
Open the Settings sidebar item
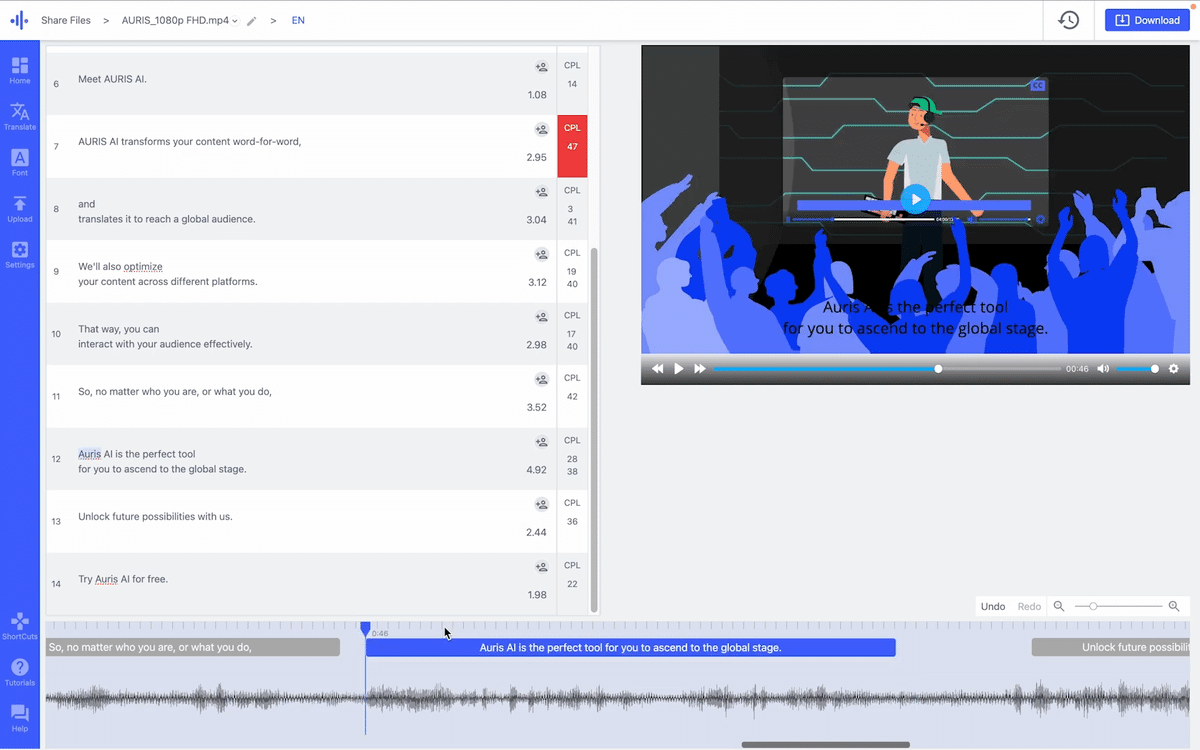tap(20, 254)
